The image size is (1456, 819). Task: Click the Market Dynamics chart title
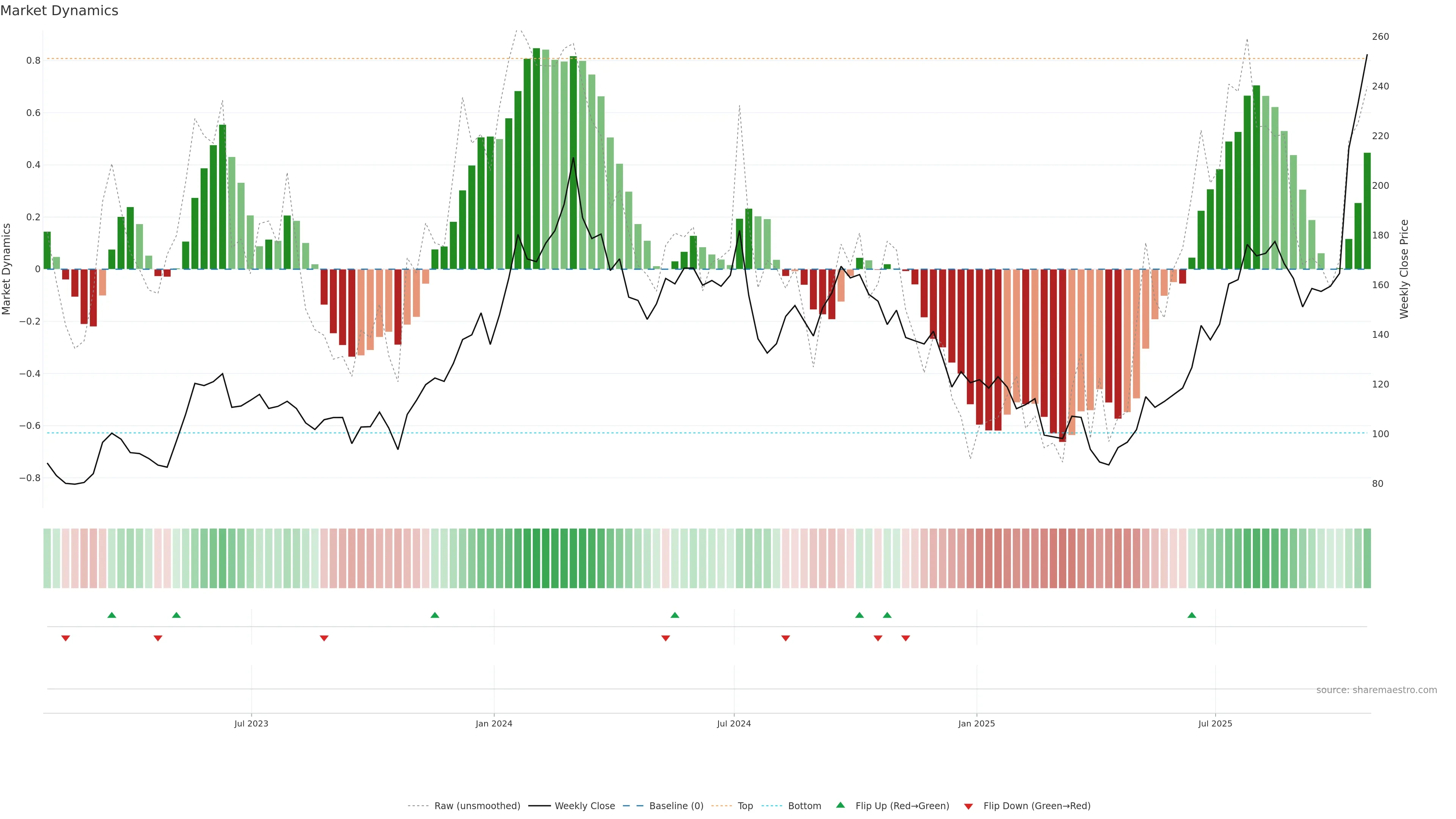(x=60, y=11)
